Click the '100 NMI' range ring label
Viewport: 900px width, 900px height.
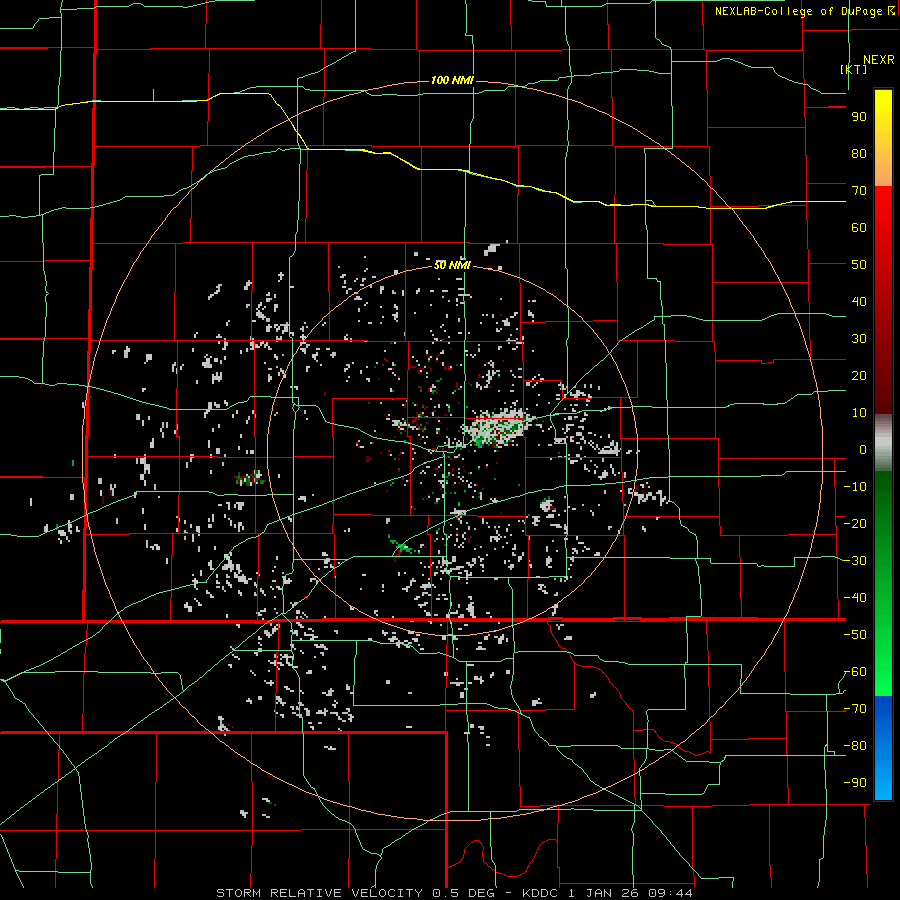tap(452, 80)
